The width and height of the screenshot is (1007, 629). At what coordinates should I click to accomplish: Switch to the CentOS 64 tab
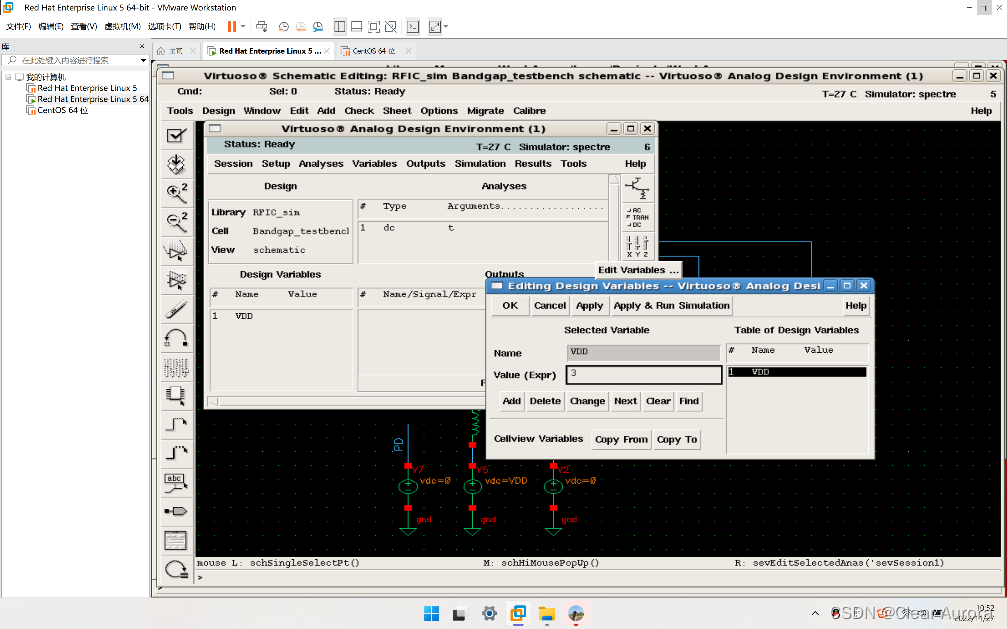[x=374, y=51]
